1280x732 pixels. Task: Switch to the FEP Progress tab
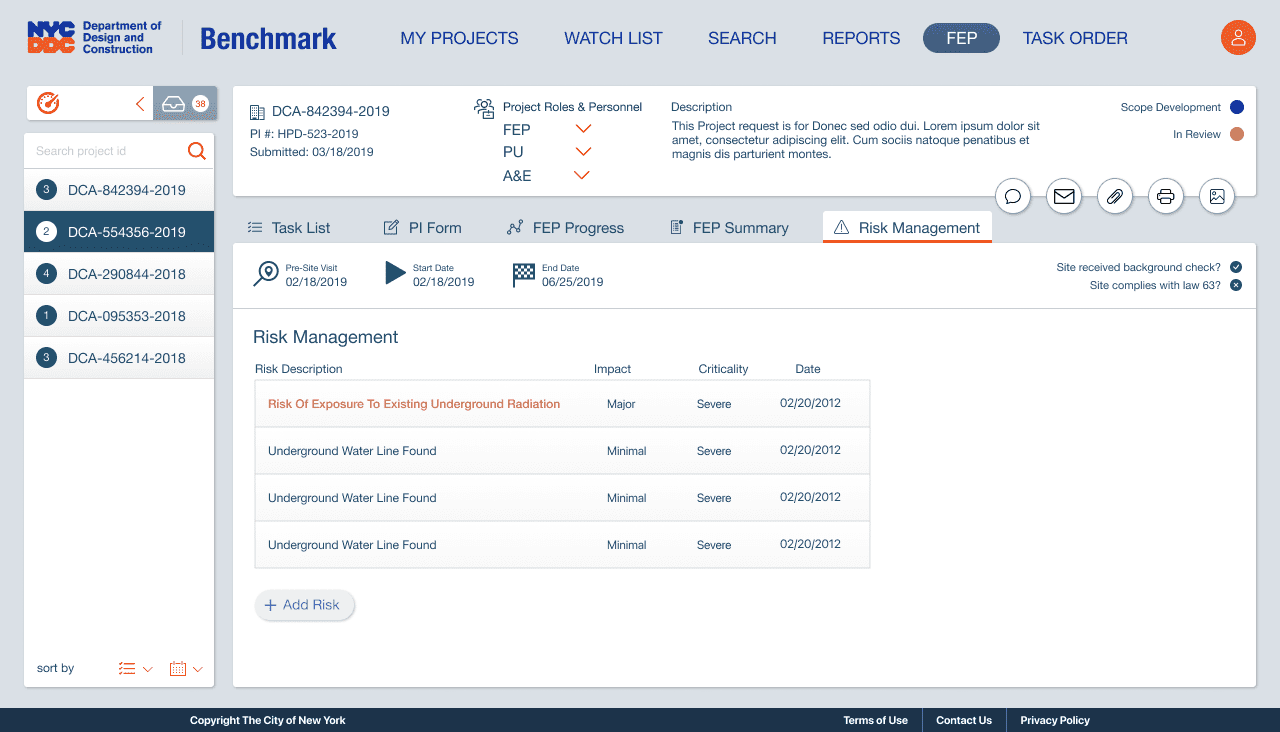[565, 228]
